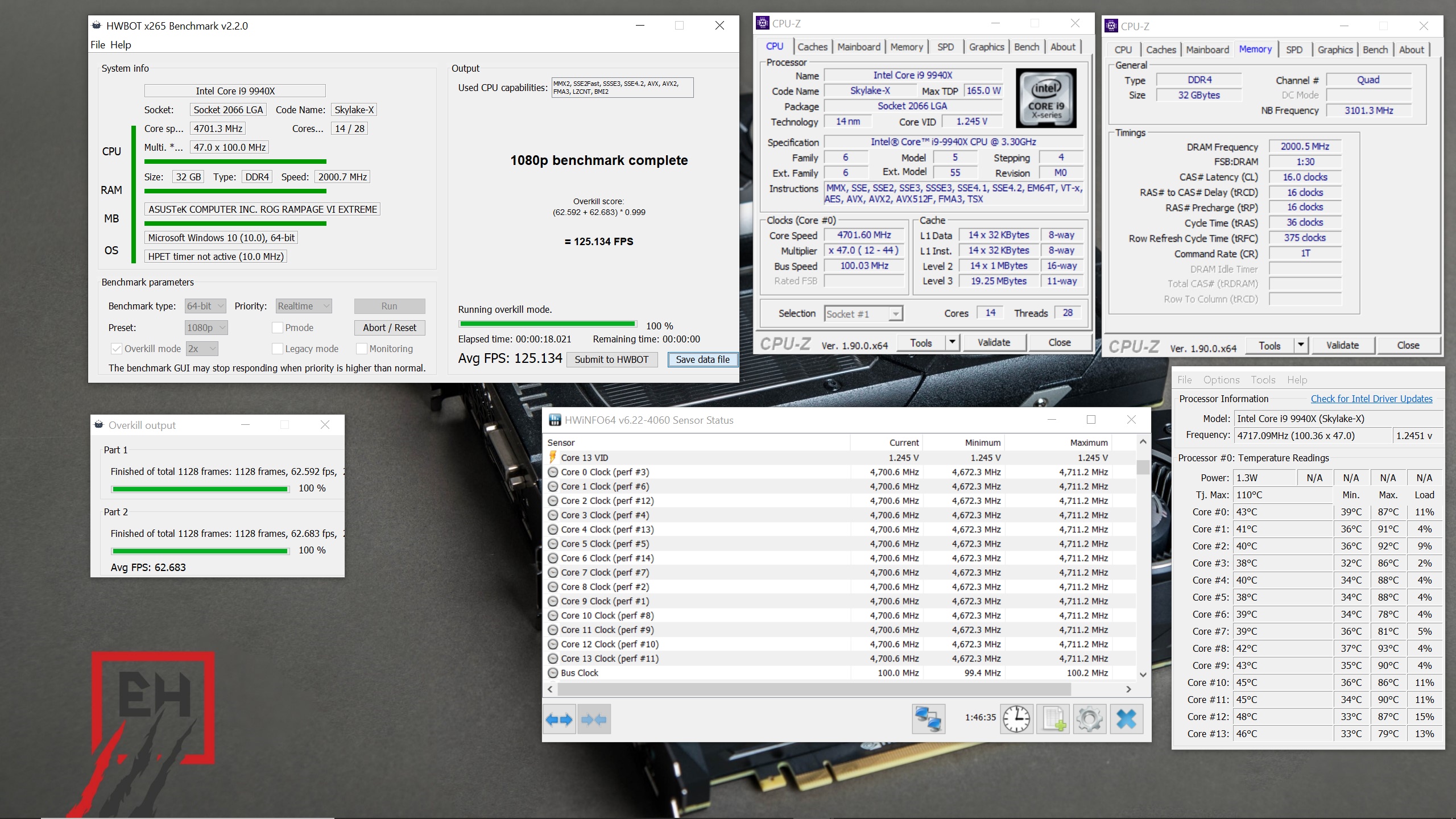Open About tab in CPU-Z Memory window
The image size is (1456, 819).
(1411, 50)
